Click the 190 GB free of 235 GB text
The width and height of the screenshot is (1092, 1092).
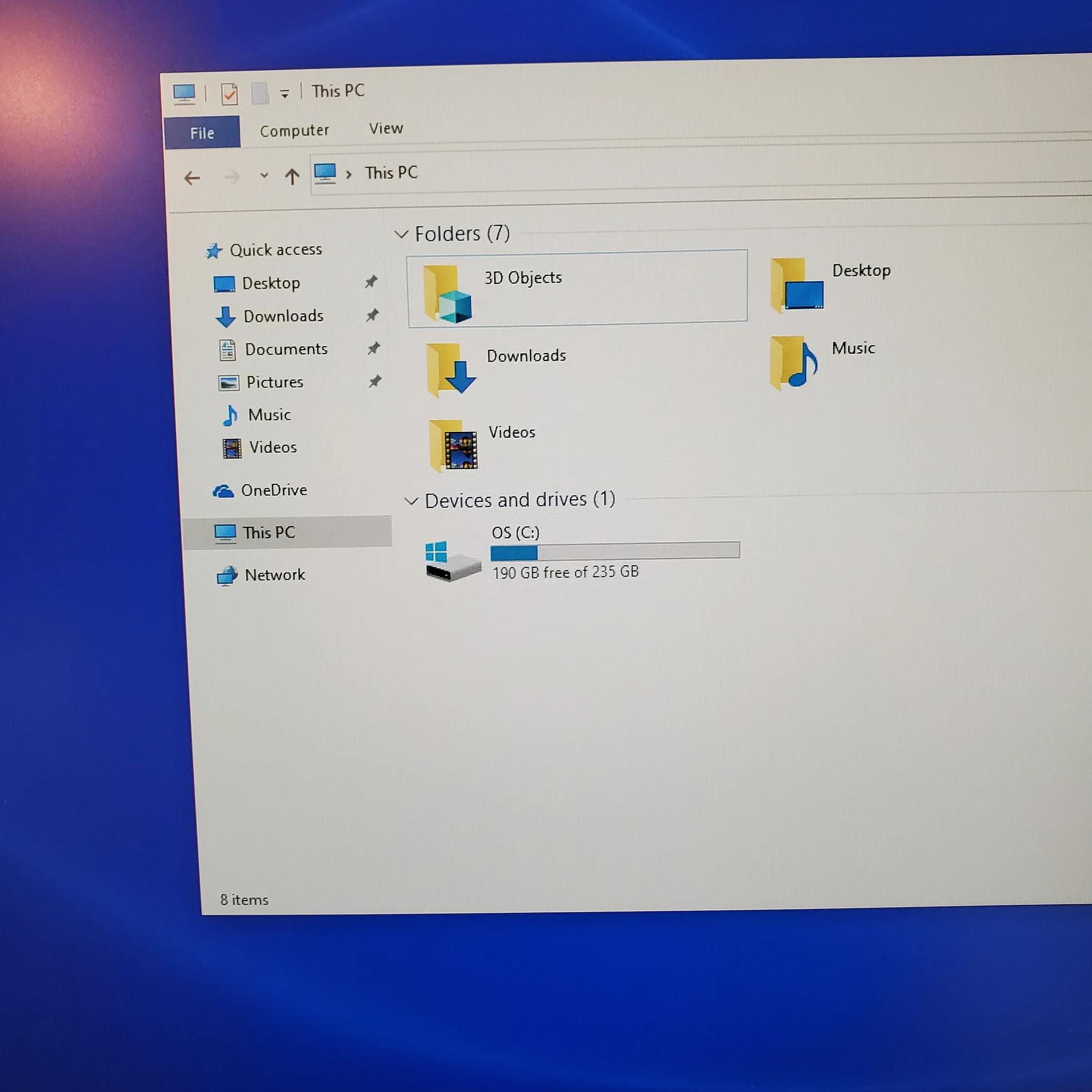566,573
